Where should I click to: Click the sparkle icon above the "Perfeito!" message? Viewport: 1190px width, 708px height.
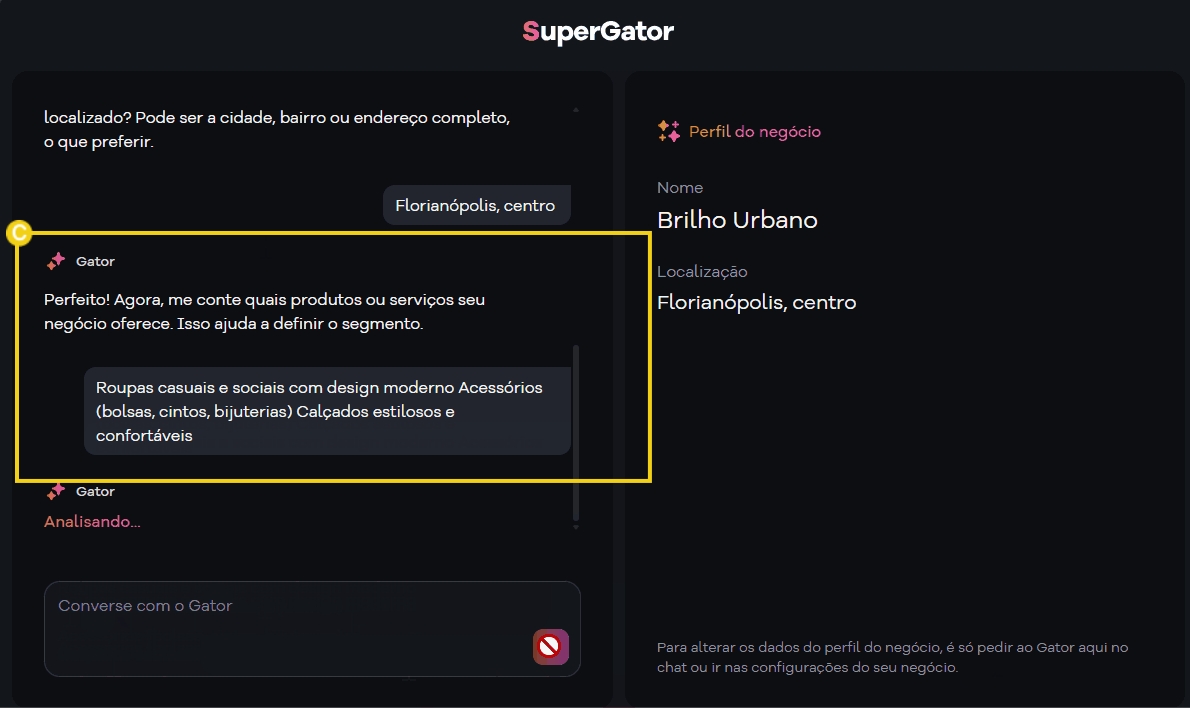pyautogui.click(x=56, y=261)
